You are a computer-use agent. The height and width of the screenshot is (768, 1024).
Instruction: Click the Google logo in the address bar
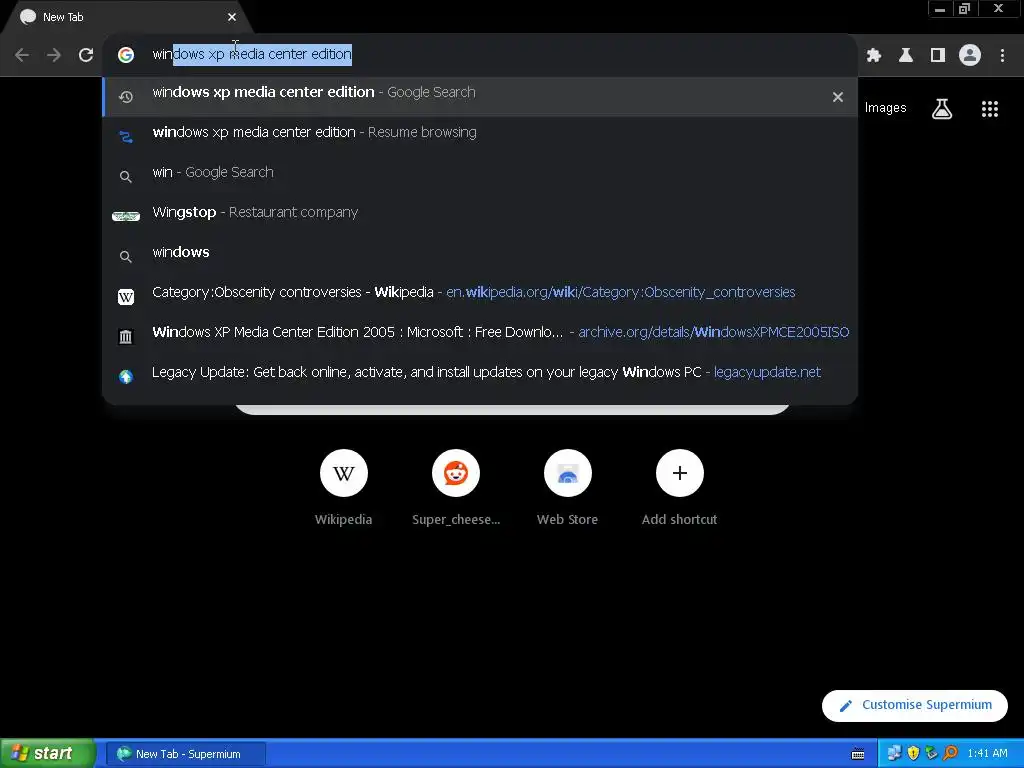126,55
